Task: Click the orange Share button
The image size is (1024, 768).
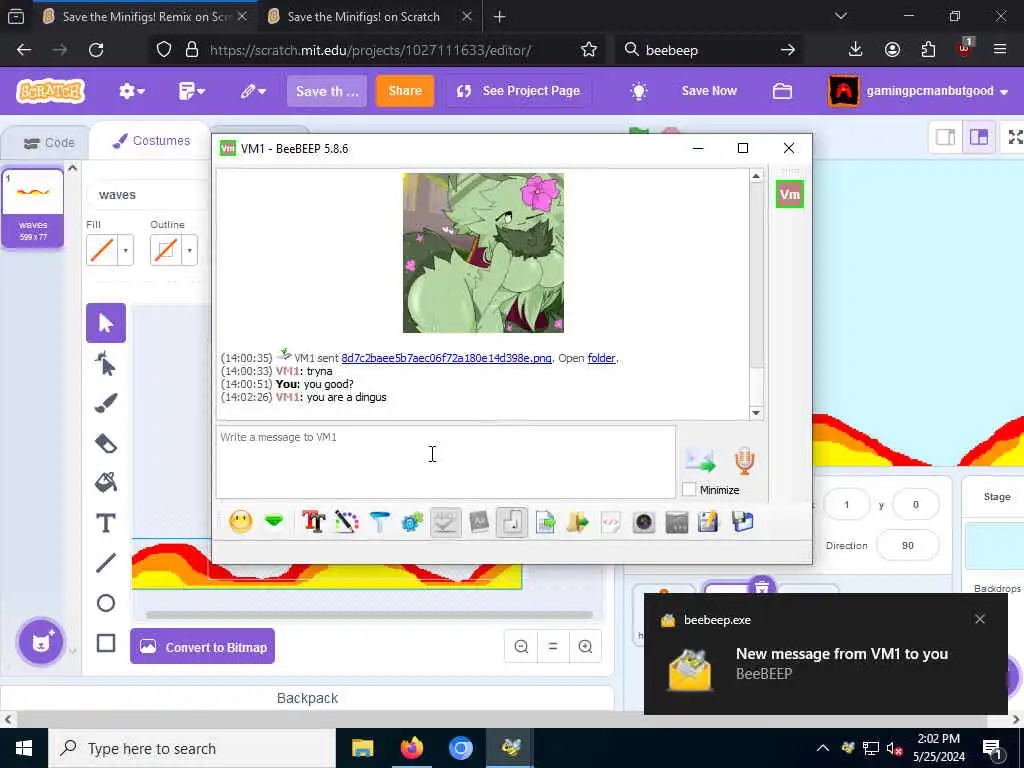Action: pos(405,91)
